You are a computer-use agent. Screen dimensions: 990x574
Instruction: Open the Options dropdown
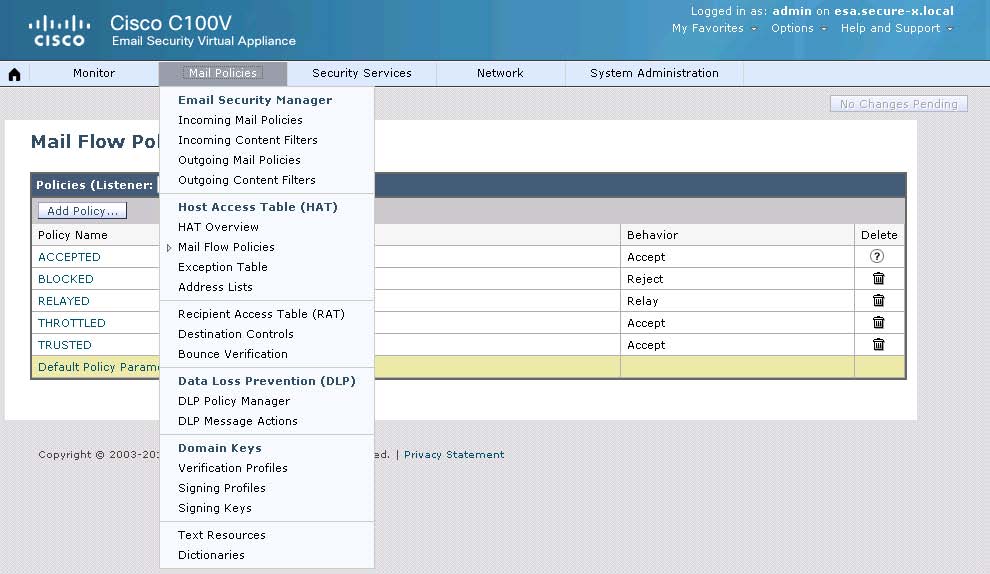click(799, 28)
